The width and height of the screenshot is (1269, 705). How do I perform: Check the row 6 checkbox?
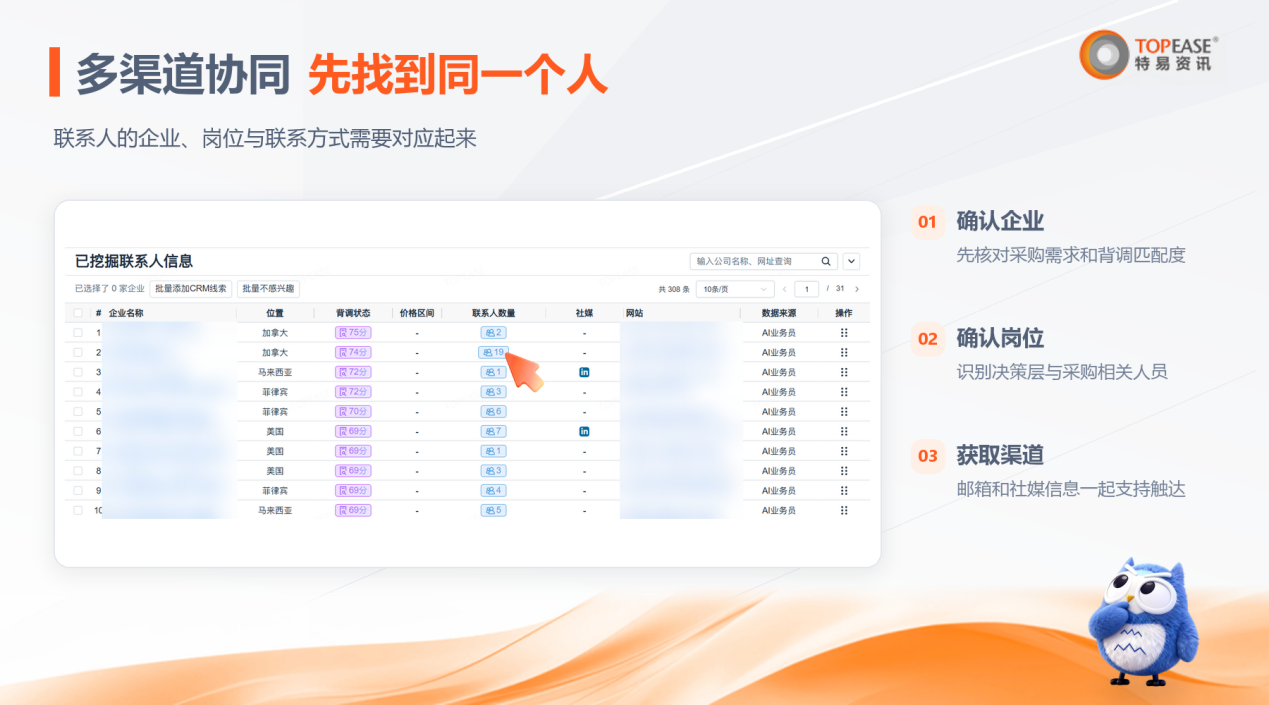coord(78,431)
